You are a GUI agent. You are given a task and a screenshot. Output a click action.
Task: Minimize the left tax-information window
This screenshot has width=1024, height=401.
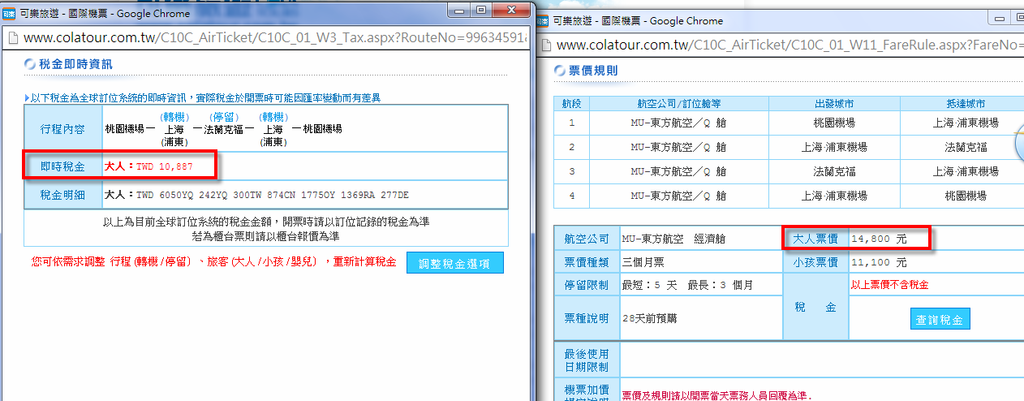coord(460,9)
